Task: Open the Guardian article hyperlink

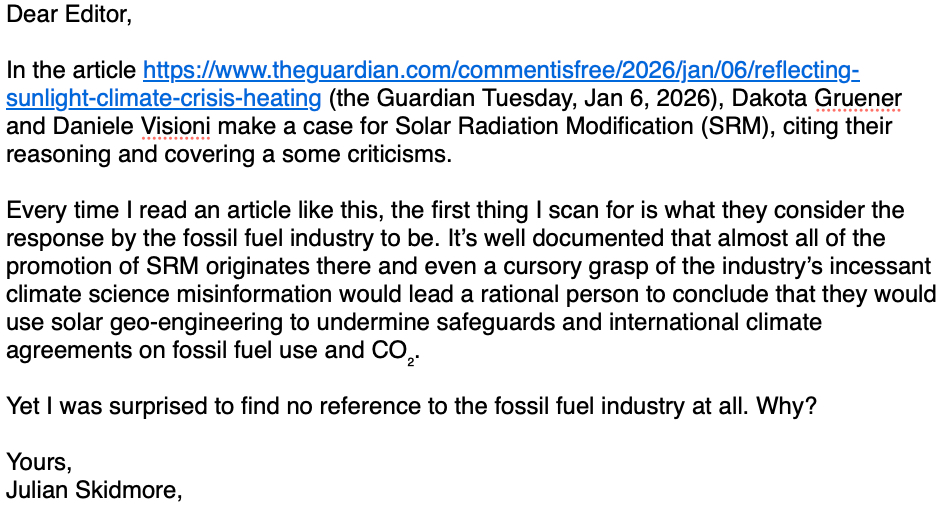Action: pyautogui.click(x=500, y=71)
